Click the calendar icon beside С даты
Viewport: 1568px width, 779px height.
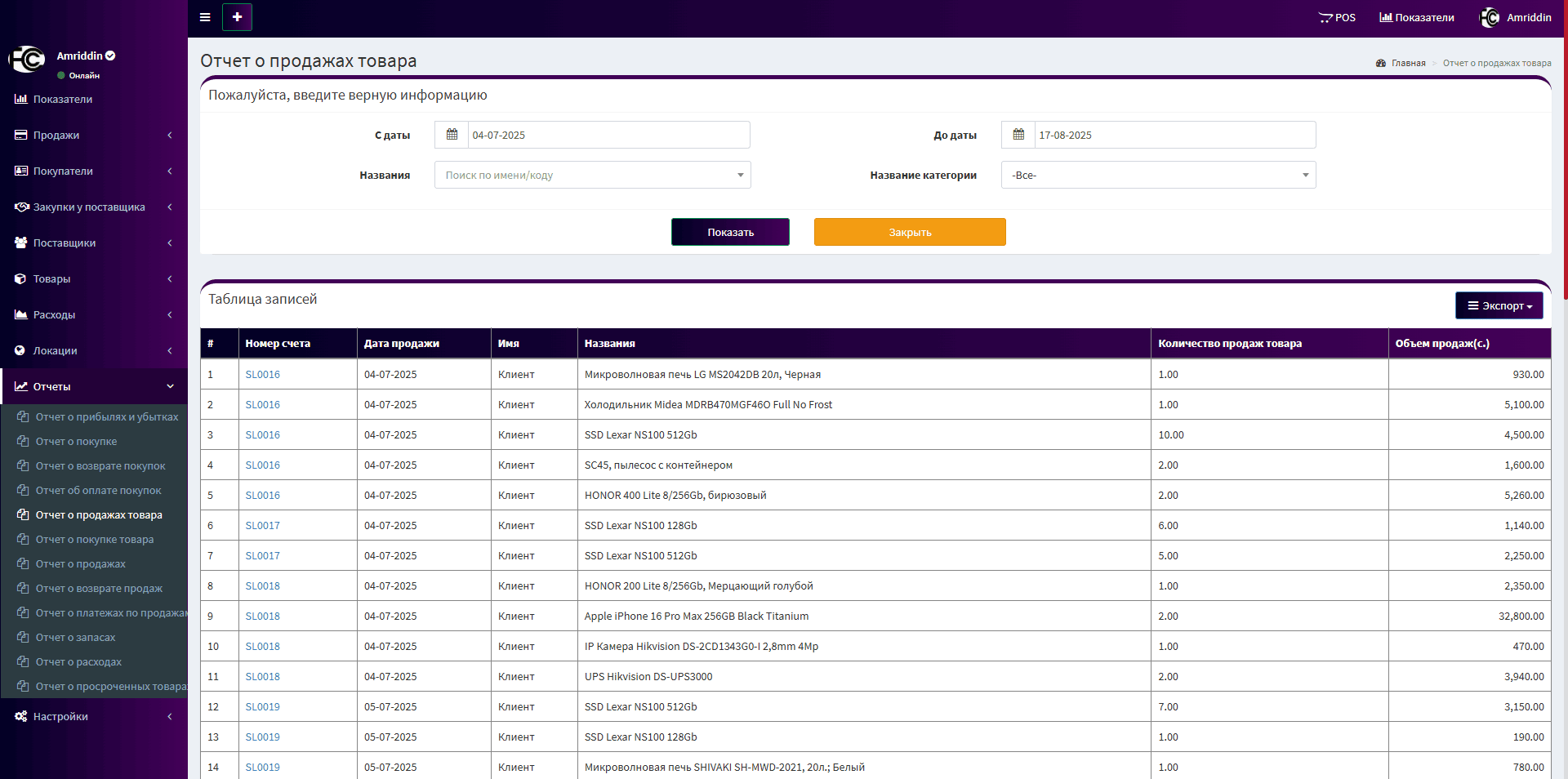coord(452,135)
